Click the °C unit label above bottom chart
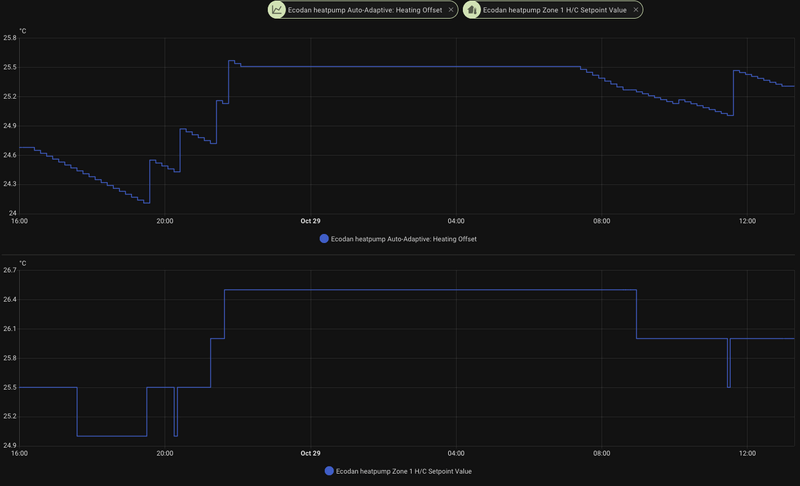Viewport: 800px width, 486px height. [22, 263]
